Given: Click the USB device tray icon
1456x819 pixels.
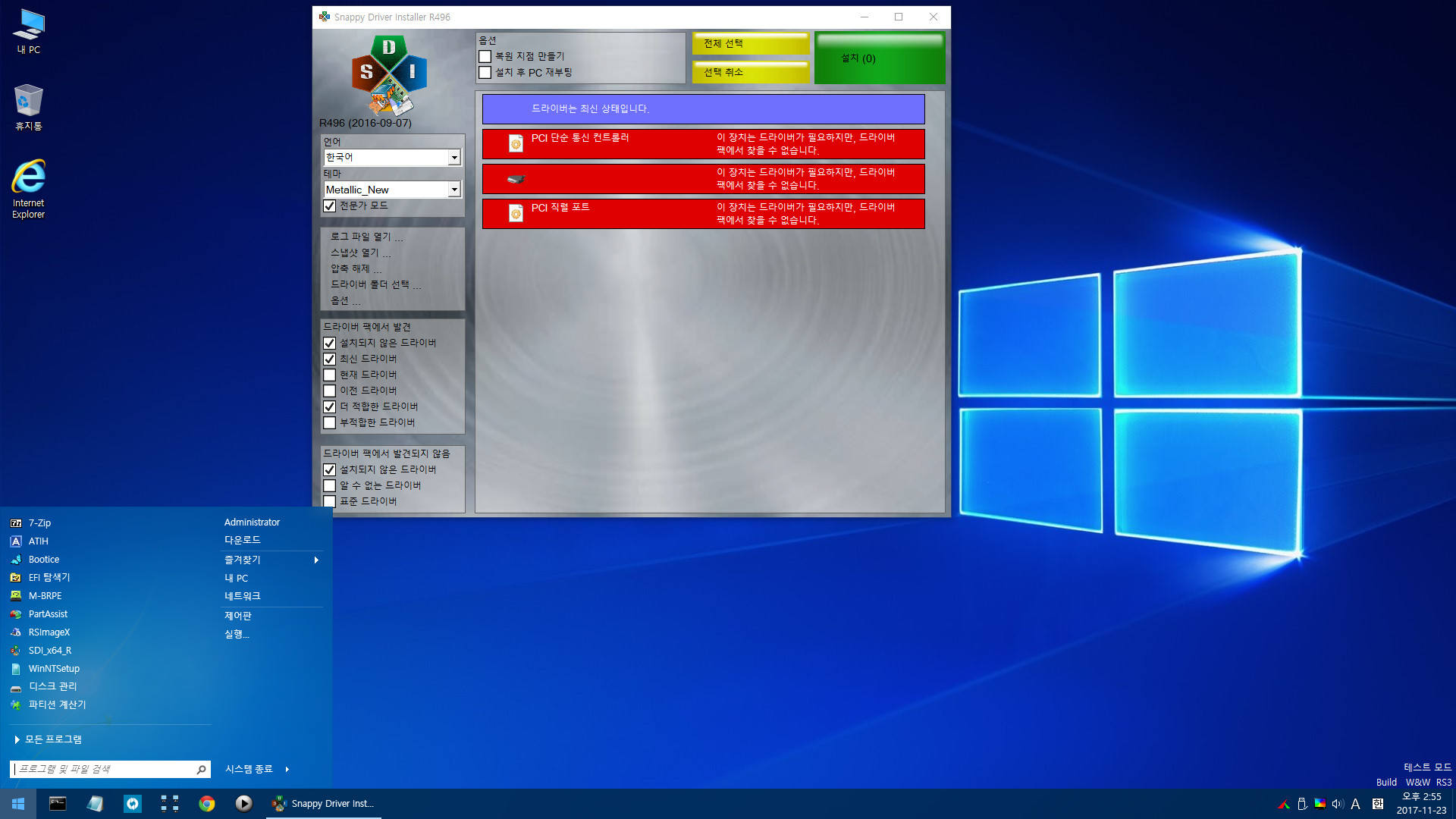Looking at the screenshot, I should 1302,804.
